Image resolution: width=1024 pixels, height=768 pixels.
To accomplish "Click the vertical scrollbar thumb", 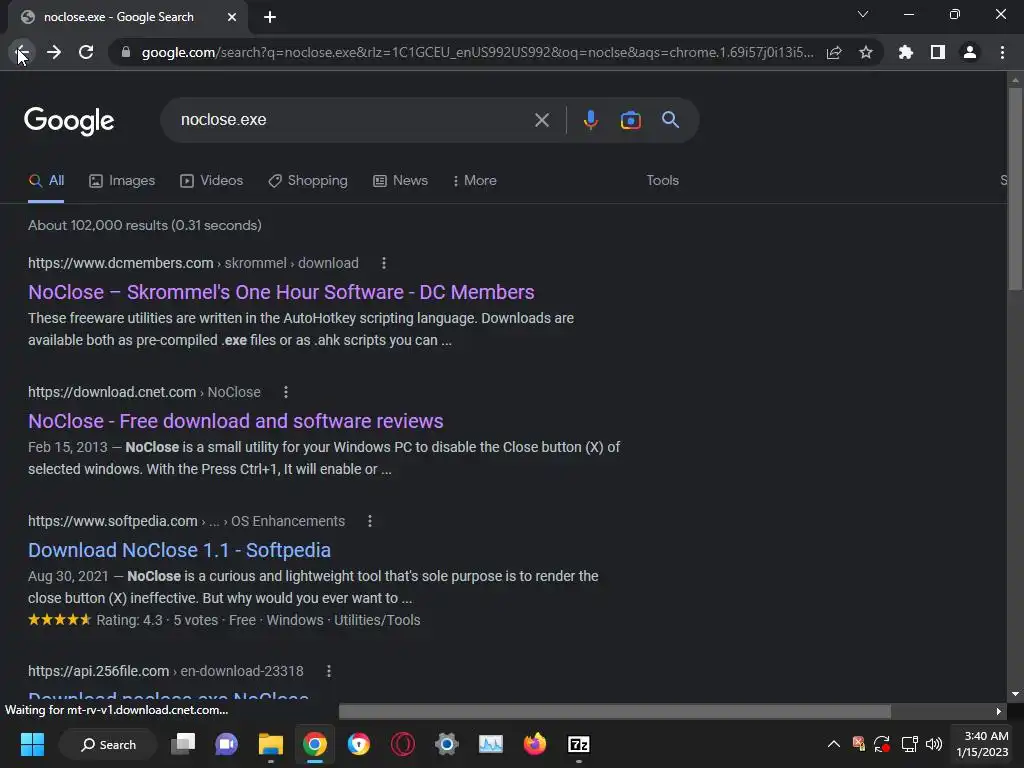I will click(x=1015, y=189).
